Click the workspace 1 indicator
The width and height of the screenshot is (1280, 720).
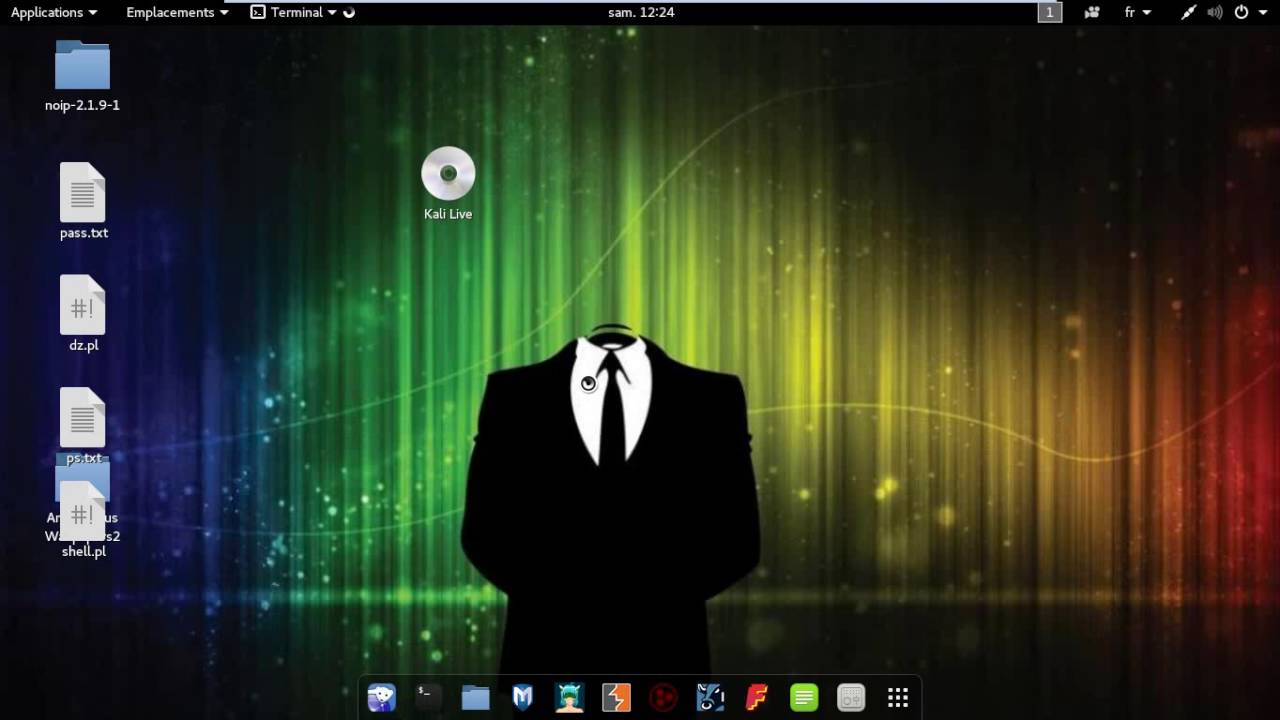click(1049, 12)
